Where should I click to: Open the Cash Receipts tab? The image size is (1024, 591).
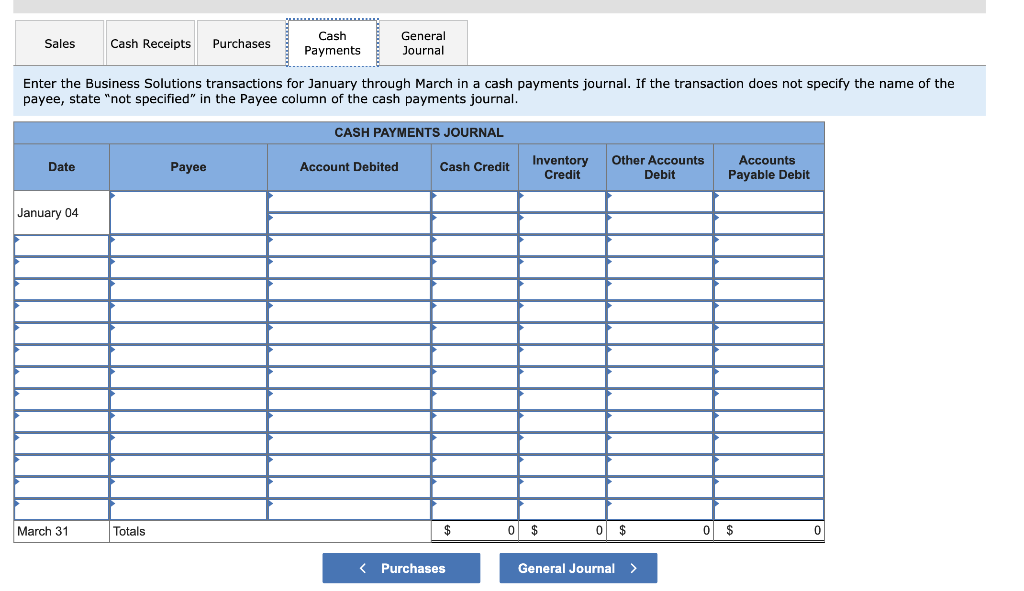pyautogui.click(x=150, y=43)
